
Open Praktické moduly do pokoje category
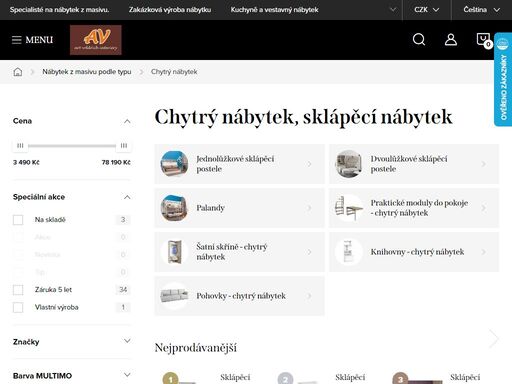point(414,208)
